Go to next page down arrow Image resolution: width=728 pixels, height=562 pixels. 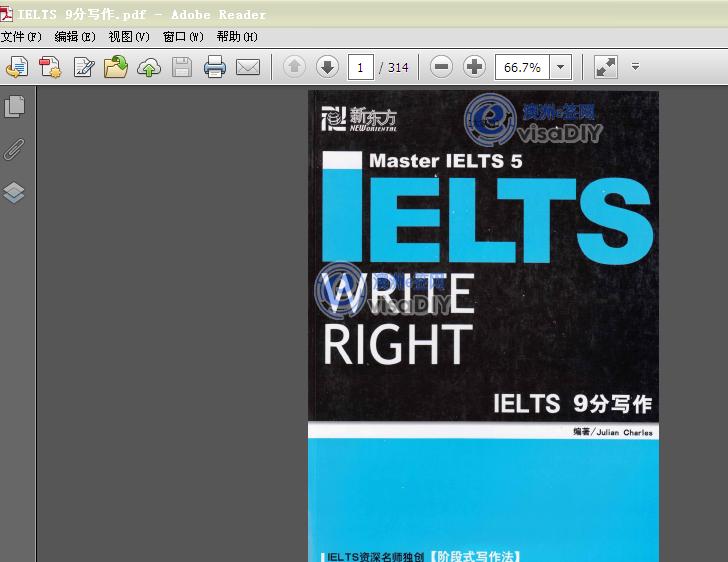[x=327, y=67]
